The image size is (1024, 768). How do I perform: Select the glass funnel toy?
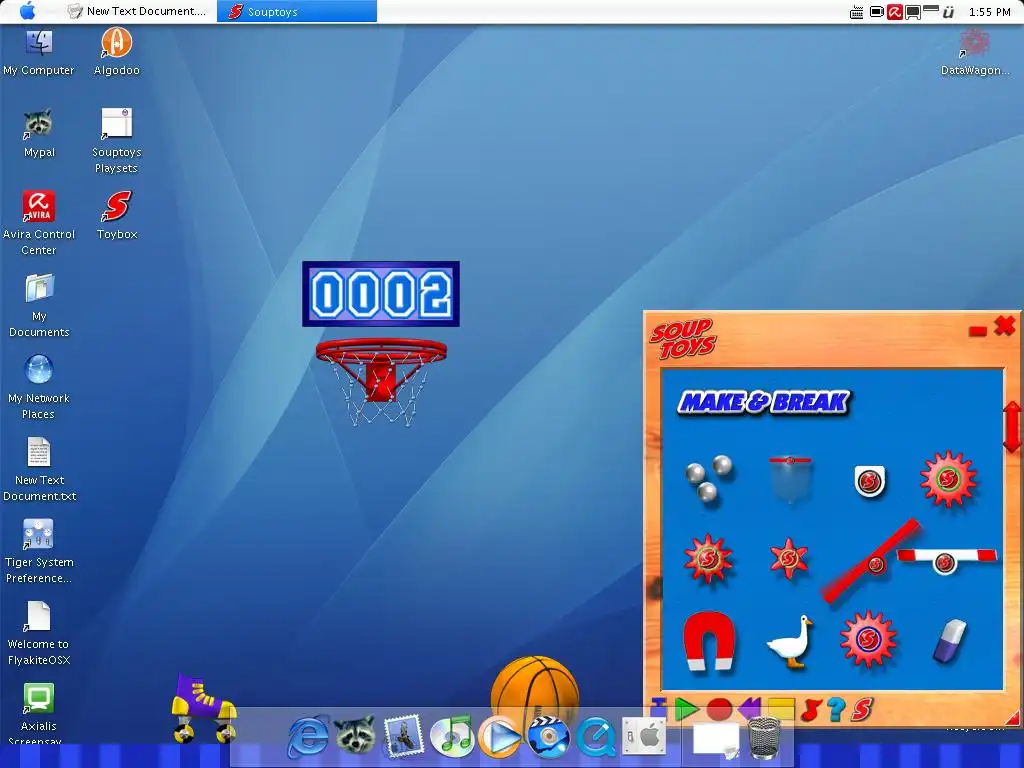pos(790,479)
